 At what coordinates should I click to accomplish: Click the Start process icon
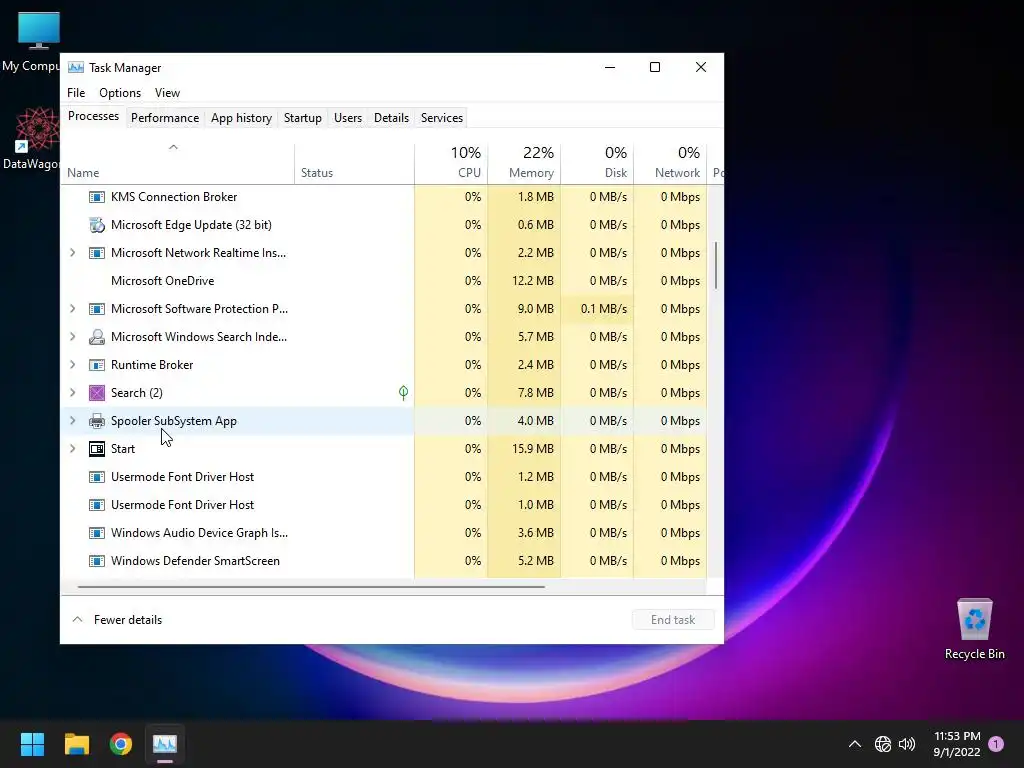coord(97,449)
